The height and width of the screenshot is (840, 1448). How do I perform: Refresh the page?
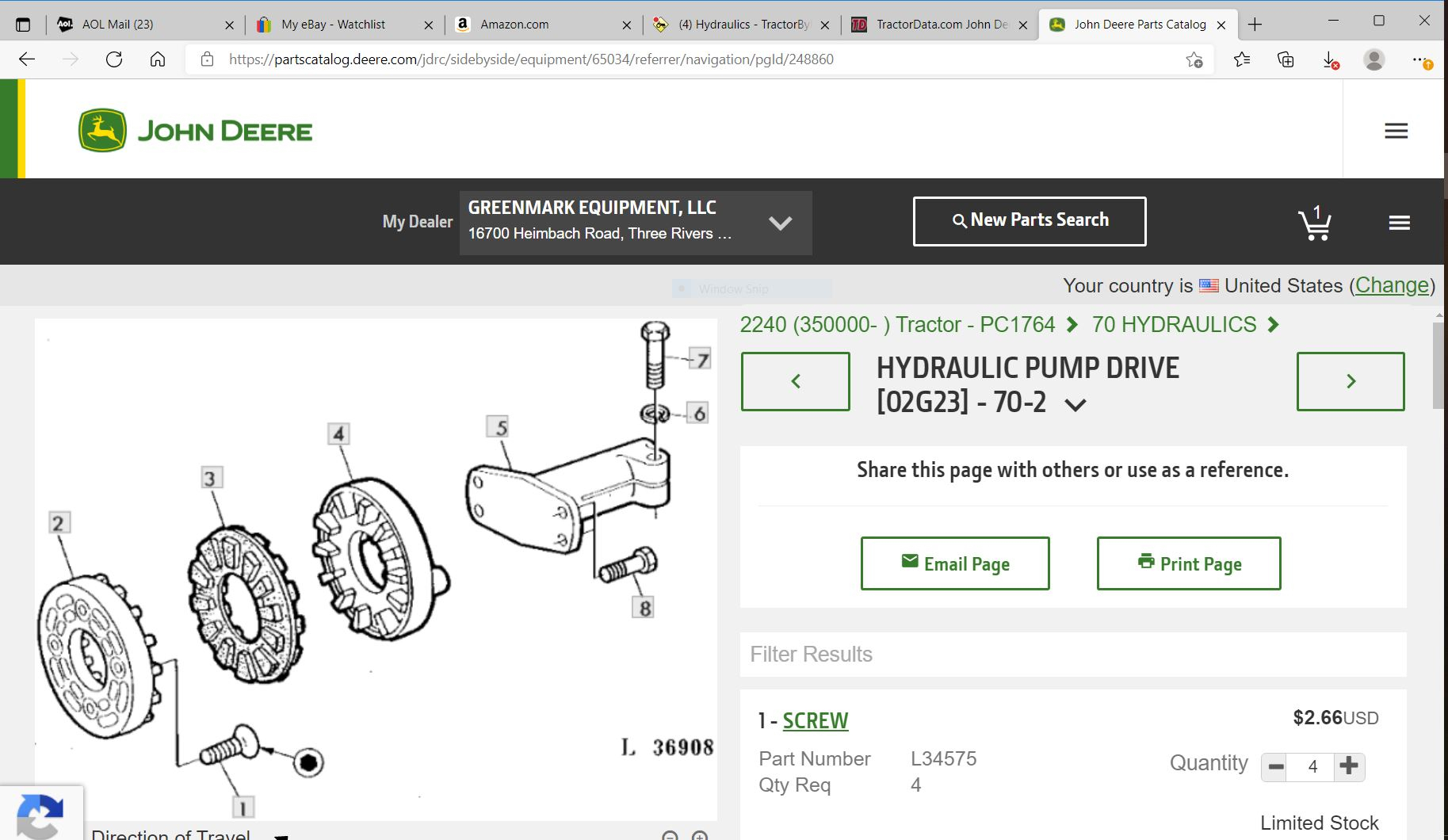(114, 59)
